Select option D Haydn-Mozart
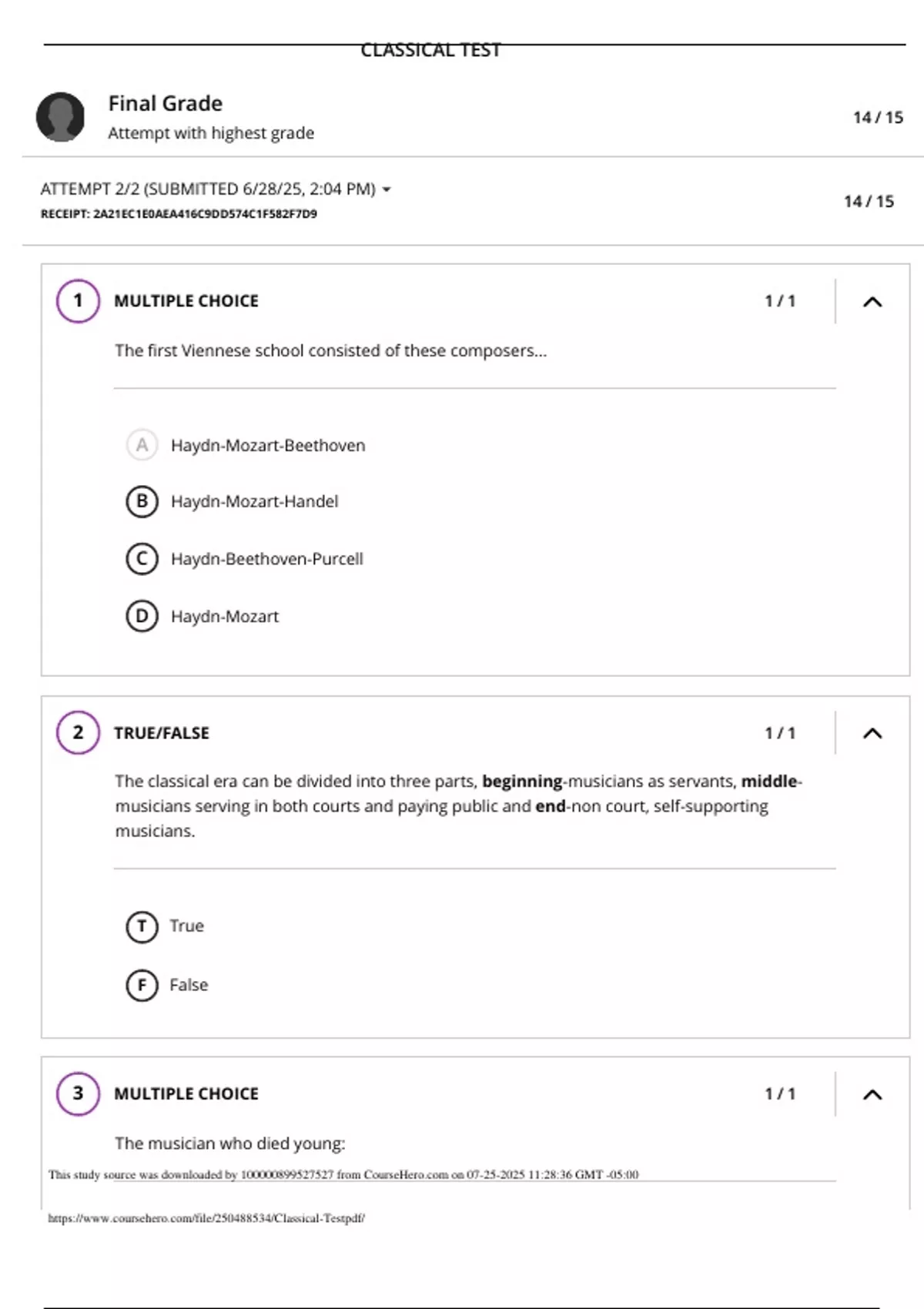The image size is (924, 1309). click(x=142, y=616)
